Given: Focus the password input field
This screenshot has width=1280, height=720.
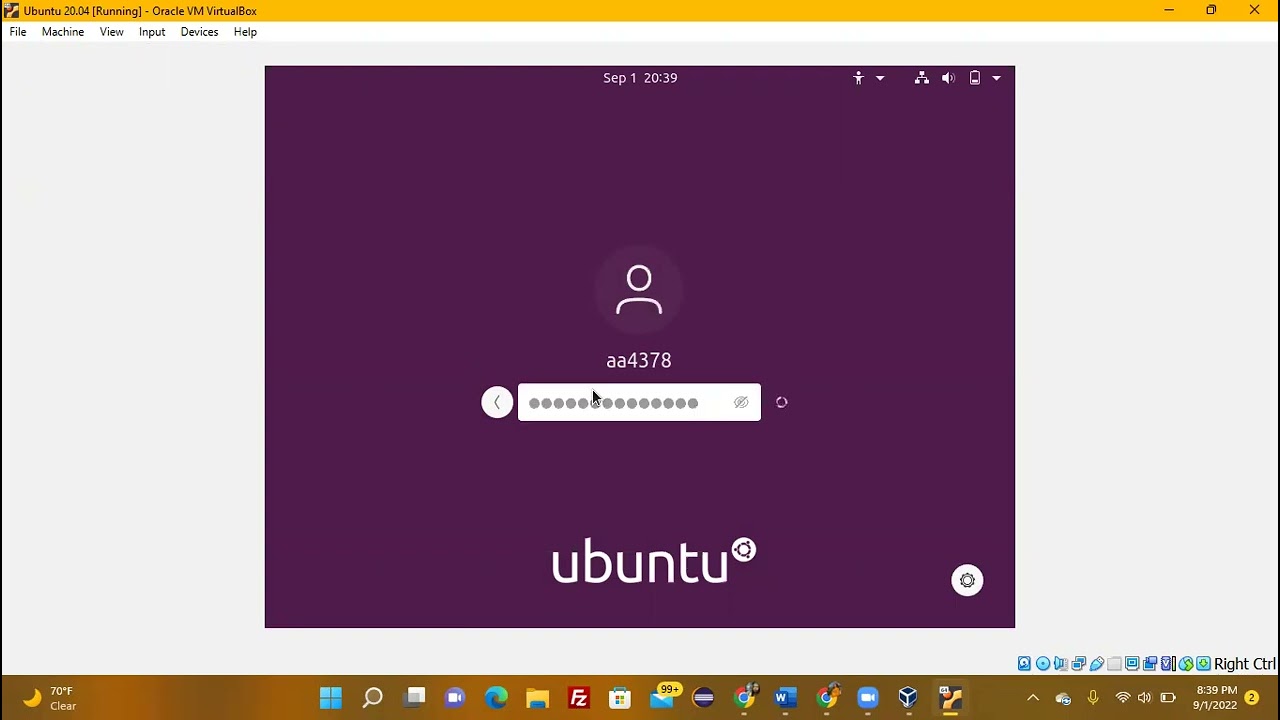Looking at the screenshot, I should click(x=639, y=402).
